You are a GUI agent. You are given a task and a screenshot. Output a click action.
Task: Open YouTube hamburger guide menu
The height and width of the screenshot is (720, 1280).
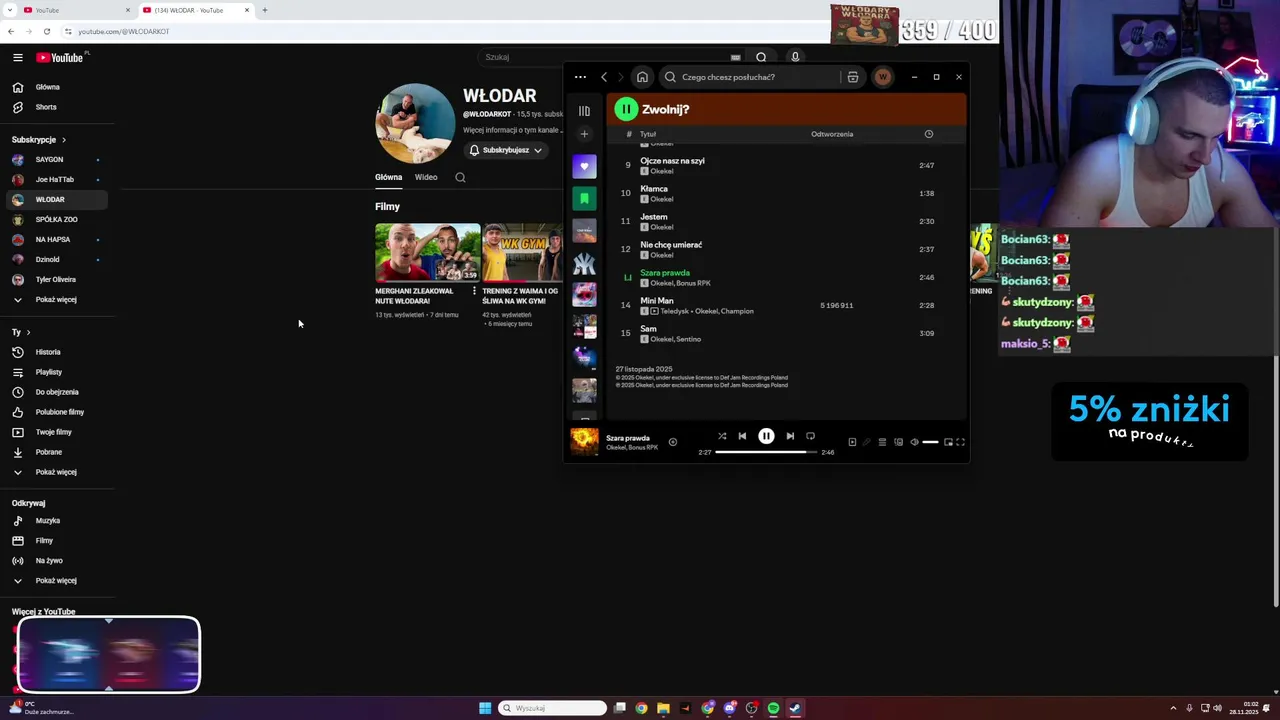[x=18, y=58]
